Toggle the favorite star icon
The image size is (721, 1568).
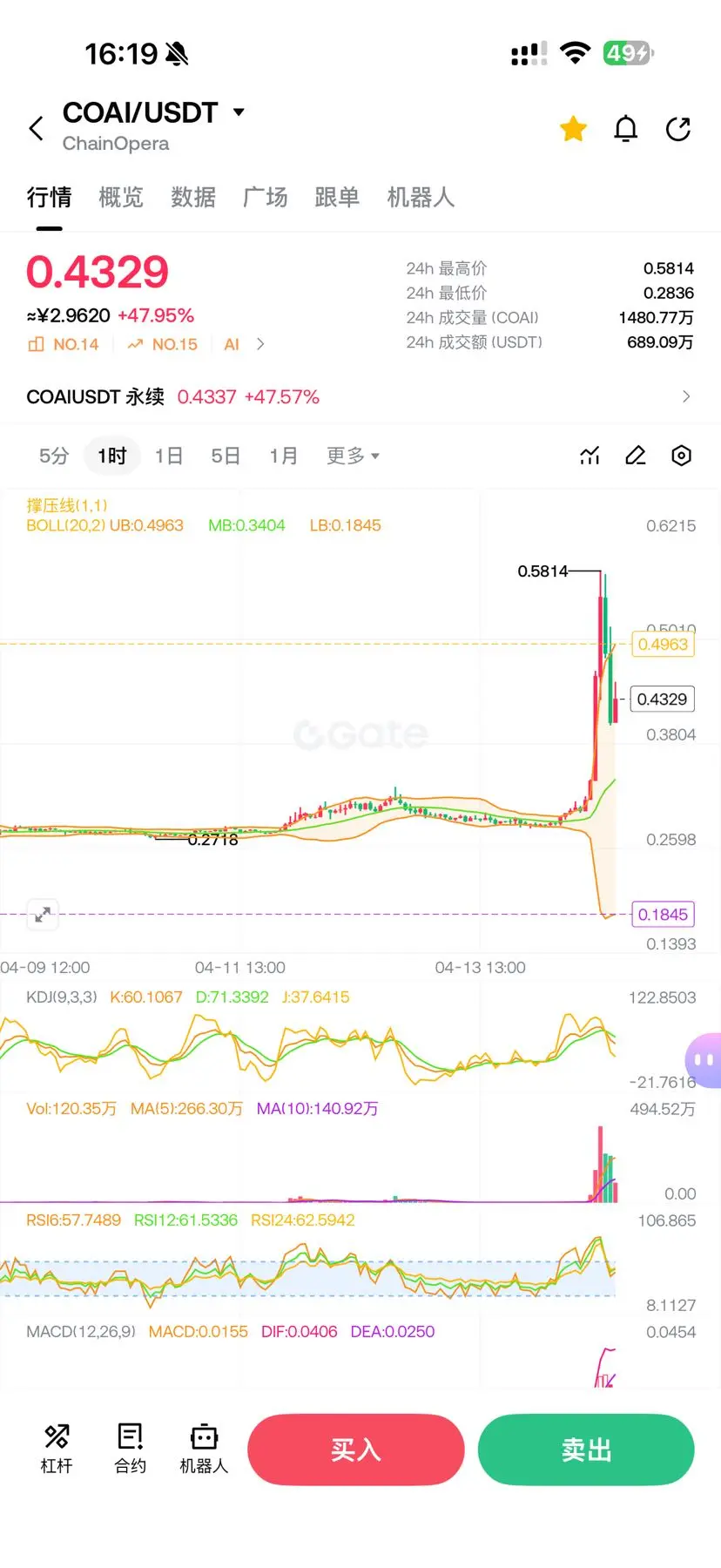click(x=573, y=129)
